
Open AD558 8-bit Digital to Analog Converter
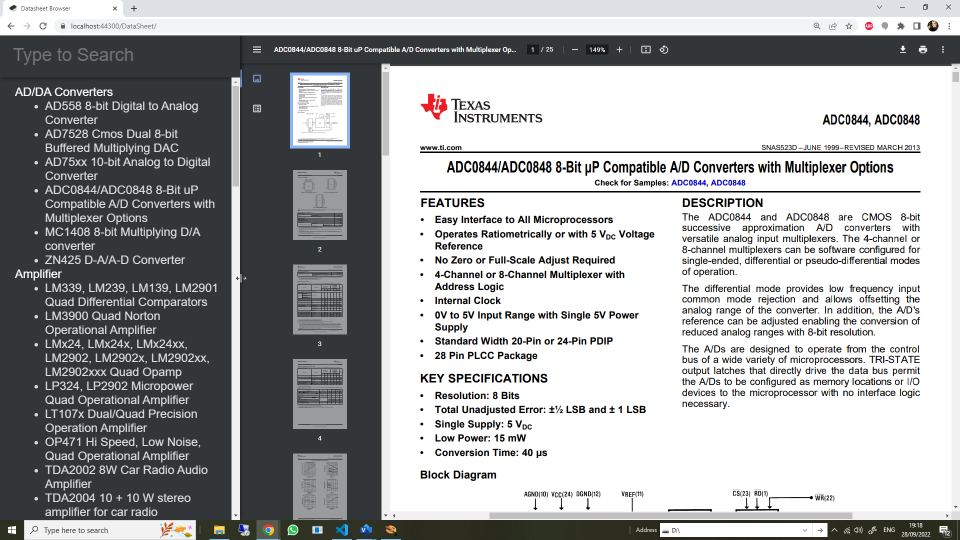coord(121,113)
